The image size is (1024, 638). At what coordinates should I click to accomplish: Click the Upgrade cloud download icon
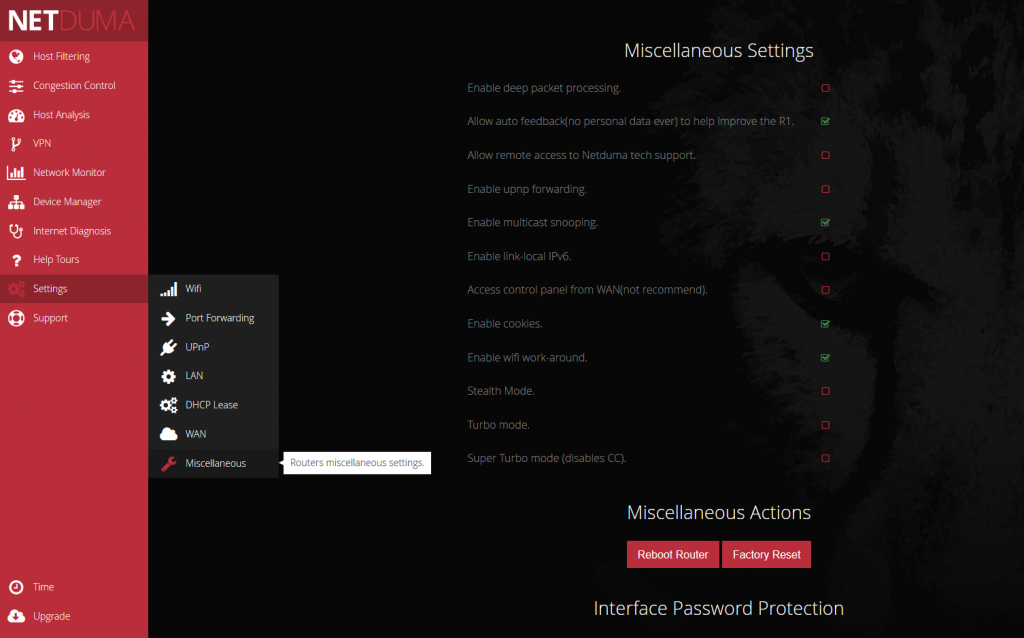click(16, 616)
